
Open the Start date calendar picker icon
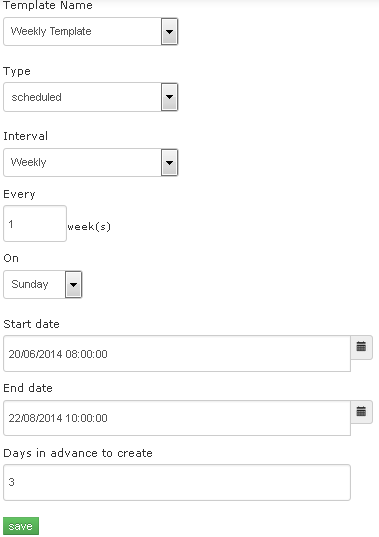click(x=361, y=347)
